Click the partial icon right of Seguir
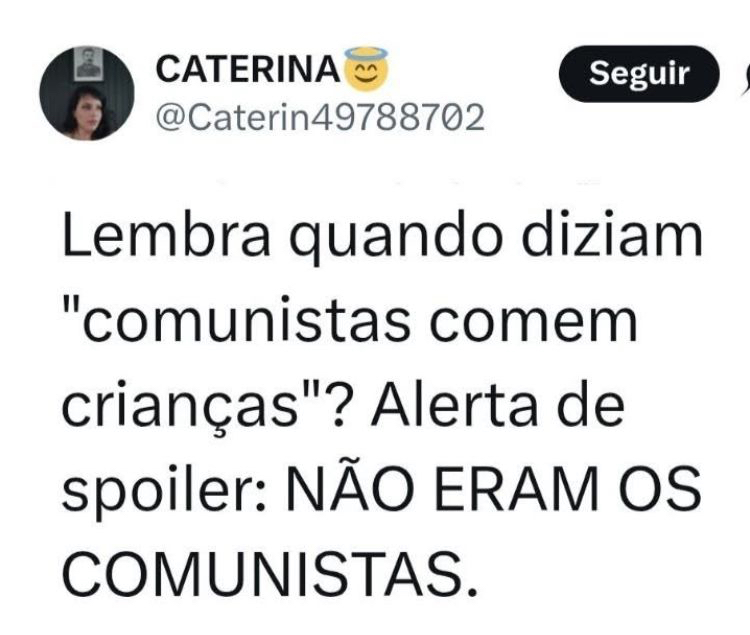 click(x=745, y=79)
